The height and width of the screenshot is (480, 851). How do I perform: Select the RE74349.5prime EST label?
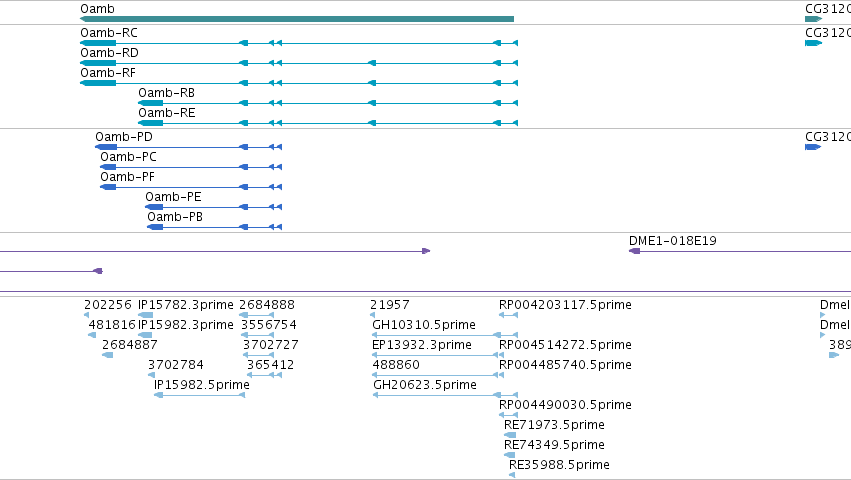pos(554,445)
